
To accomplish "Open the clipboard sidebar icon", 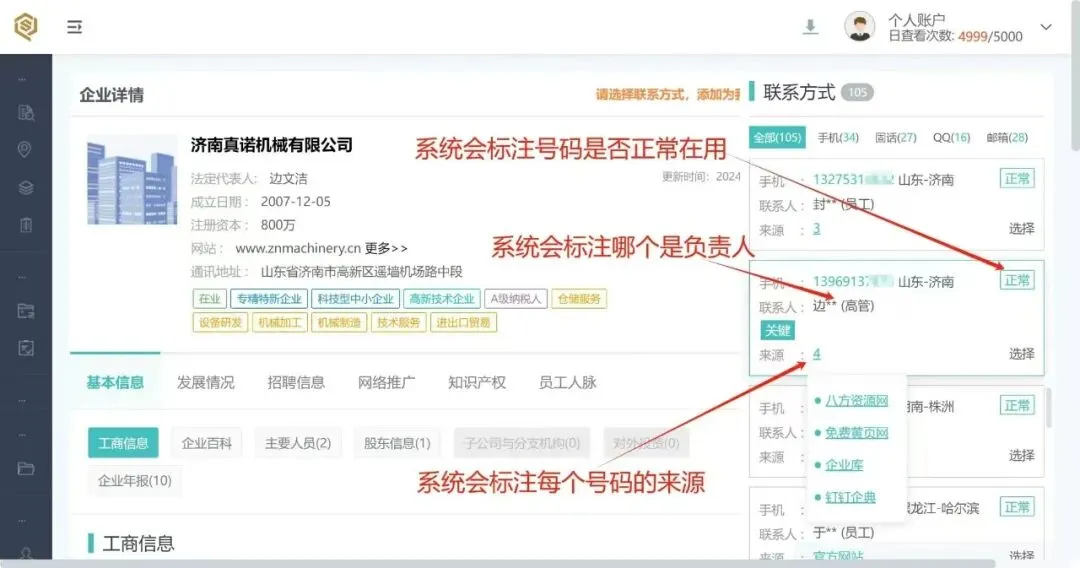I will point(26,225).
